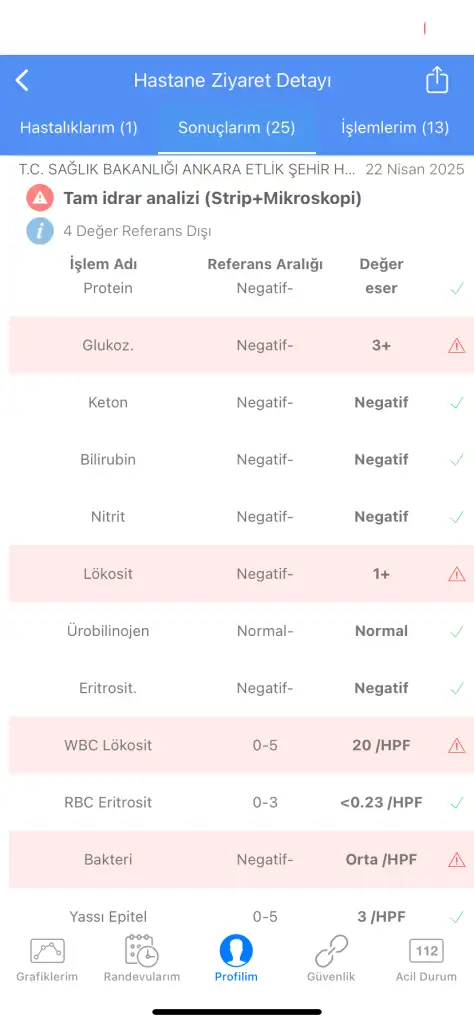Select the Sonuçlarım (25) tab
The image size is (474, 1024).
[x=237, y=127]
